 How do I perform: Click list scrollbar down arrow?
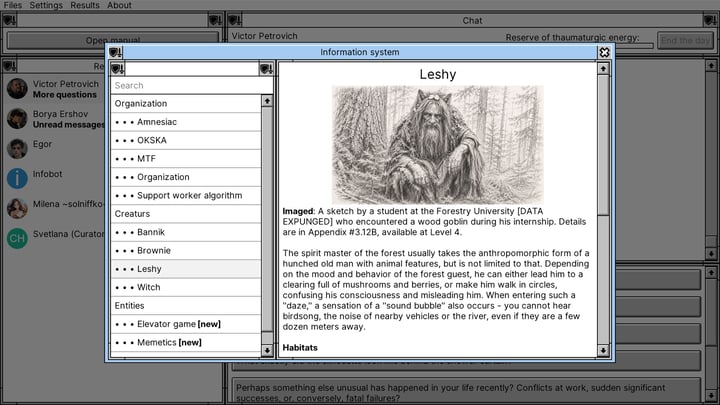click(x=267, y=351)
